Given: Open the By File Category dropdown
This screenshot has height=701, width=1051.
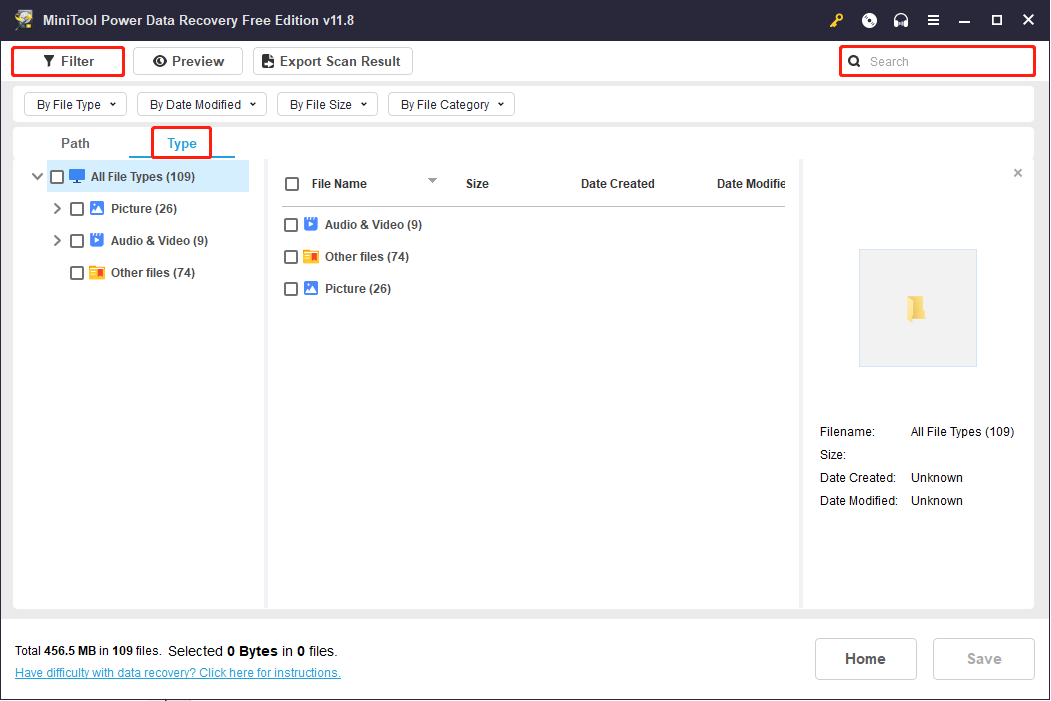Looking at the screenshot, I should (451, 105).
